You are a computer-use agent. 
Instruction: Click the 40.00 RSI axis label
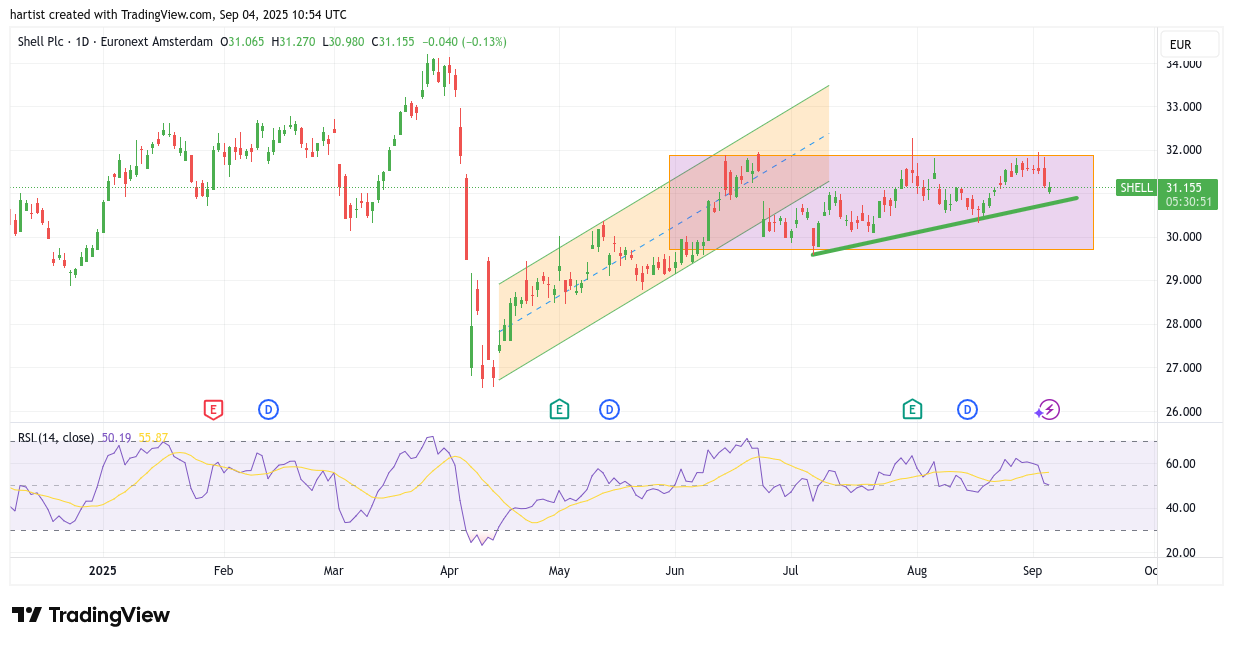pyautogui.click(x=1181, y=508)
